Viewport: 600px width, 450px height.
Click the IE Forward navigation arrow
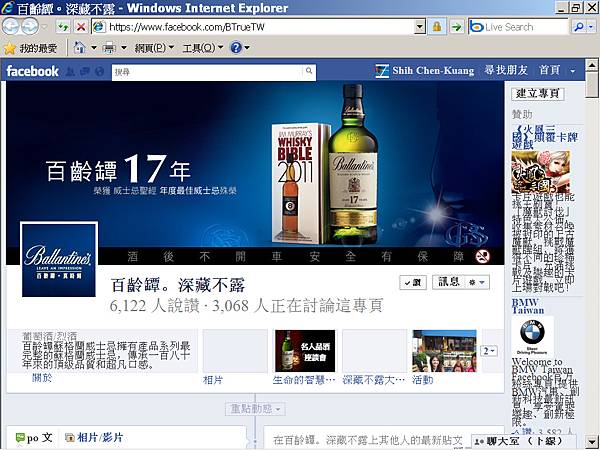tap(30, 26)
